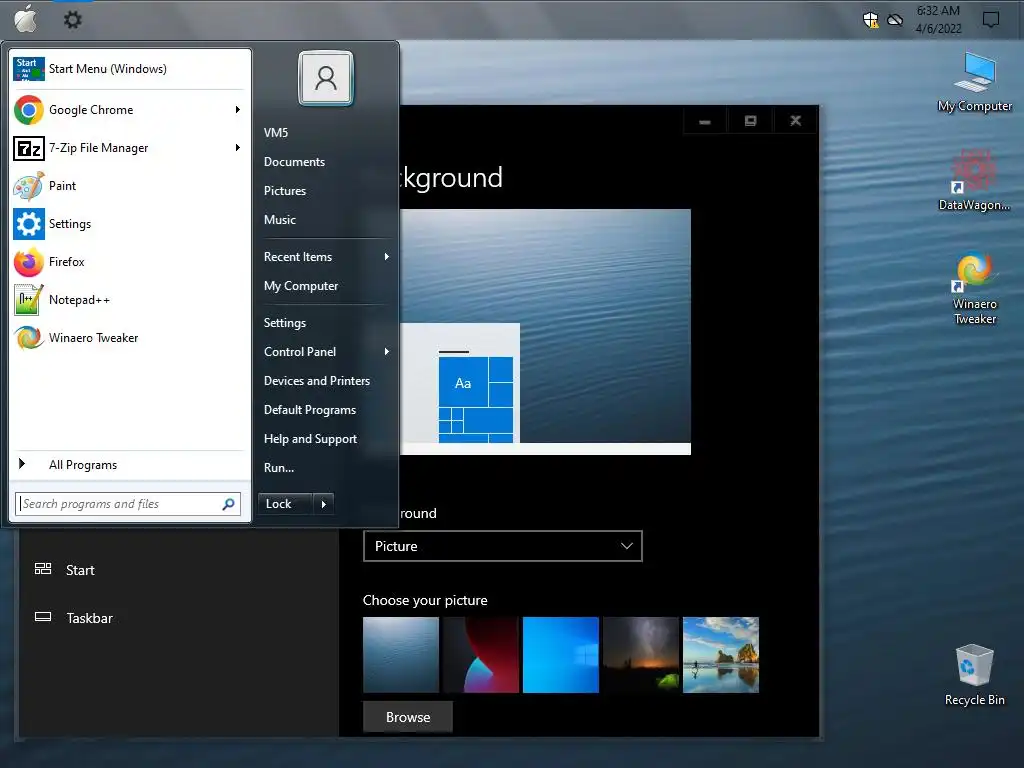Viewport: 1024px width, 768px height.
Task: Open Start Menu (Windows) entry
Action: click(129, 69)
